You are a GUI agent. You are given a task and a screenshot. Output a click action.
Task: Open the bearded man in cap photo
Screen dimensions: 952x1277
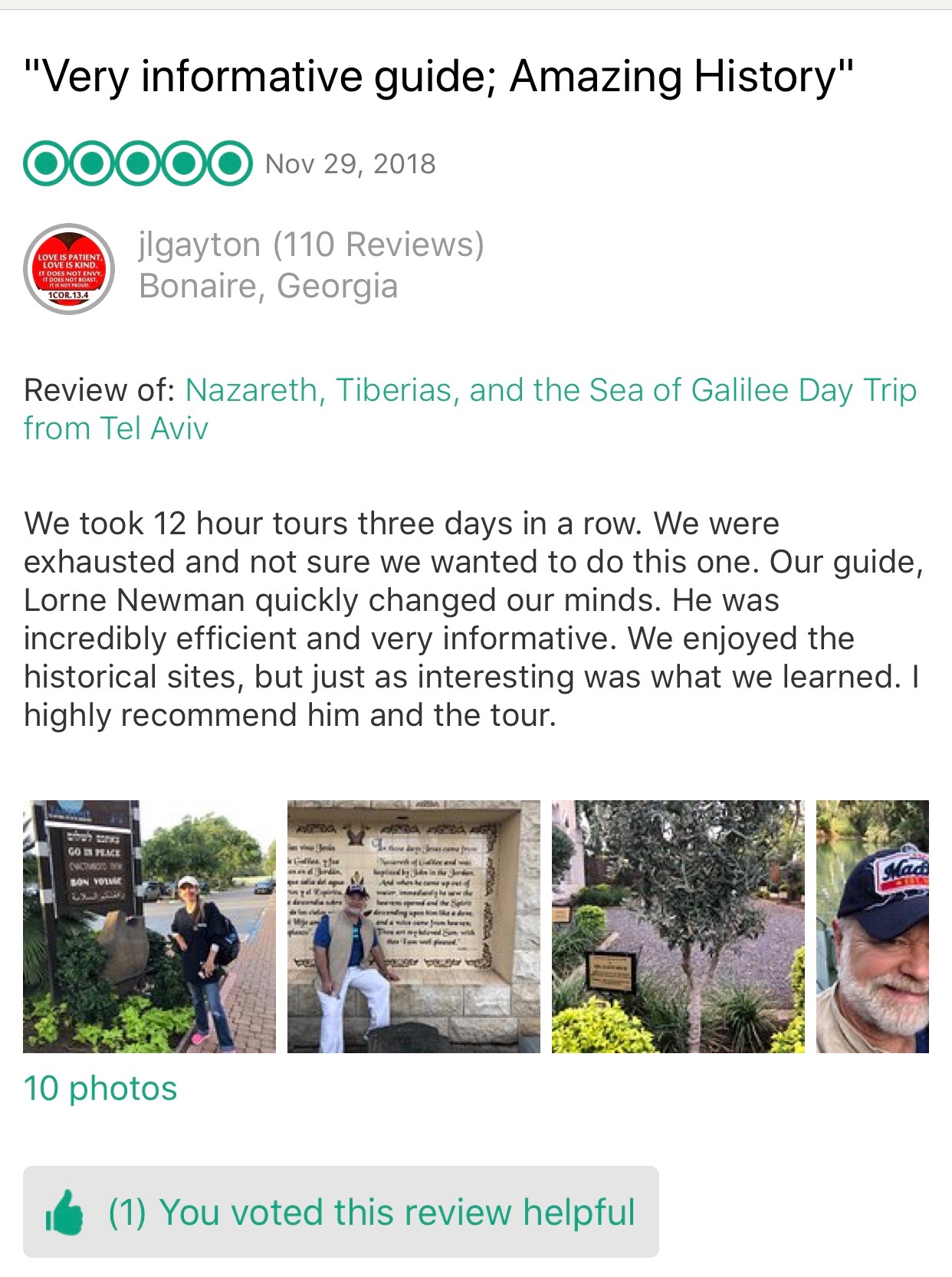point(872,926)
